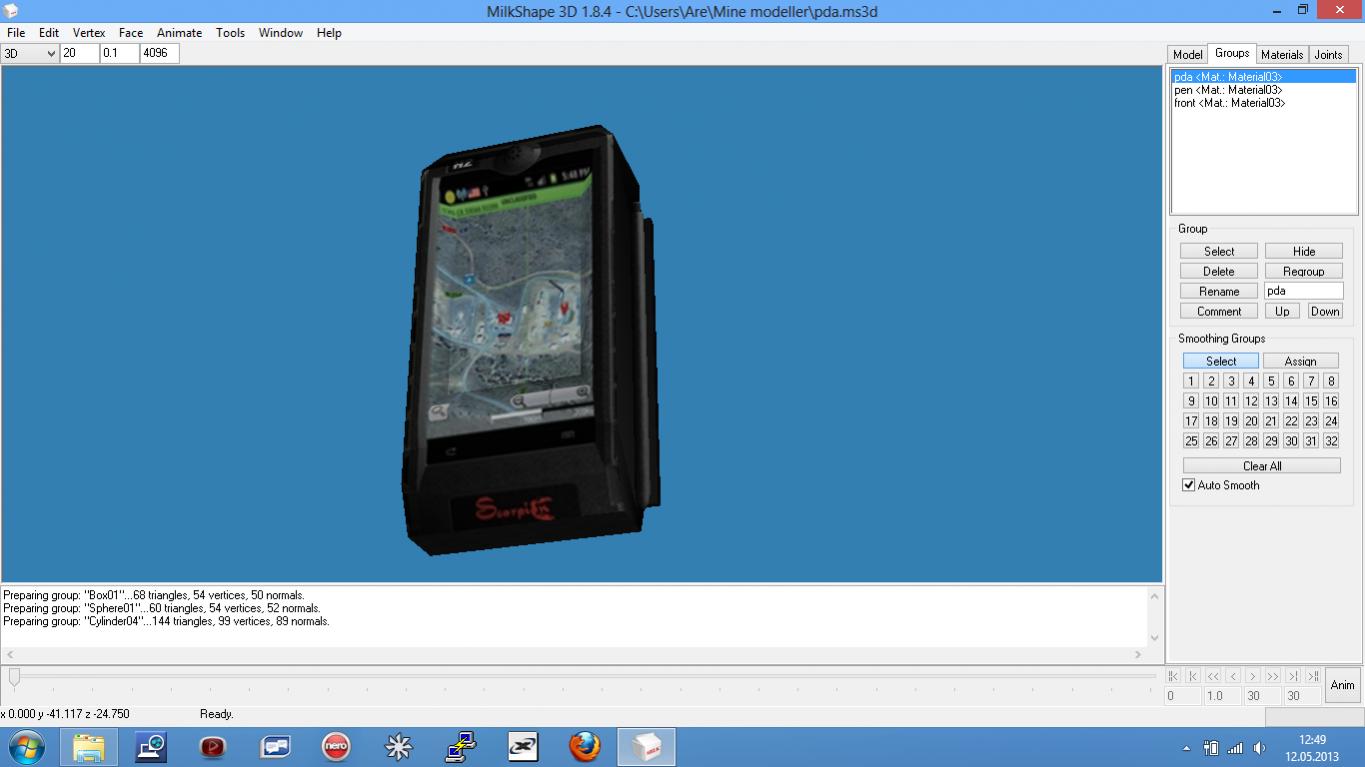The width and height of the screenshot is (1365, 767).
Task: Launch Nero from the taskbar
Action: click(336, 747)
